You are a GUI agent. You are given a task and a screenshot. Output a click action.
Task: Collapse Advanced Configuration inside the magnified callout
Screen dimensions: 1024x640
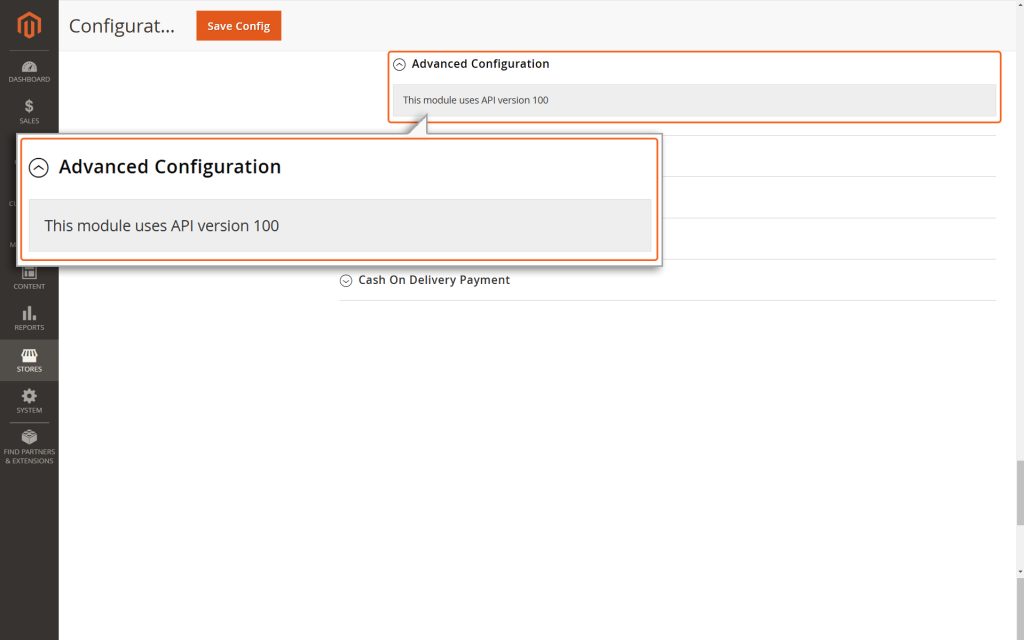[39, 167]
